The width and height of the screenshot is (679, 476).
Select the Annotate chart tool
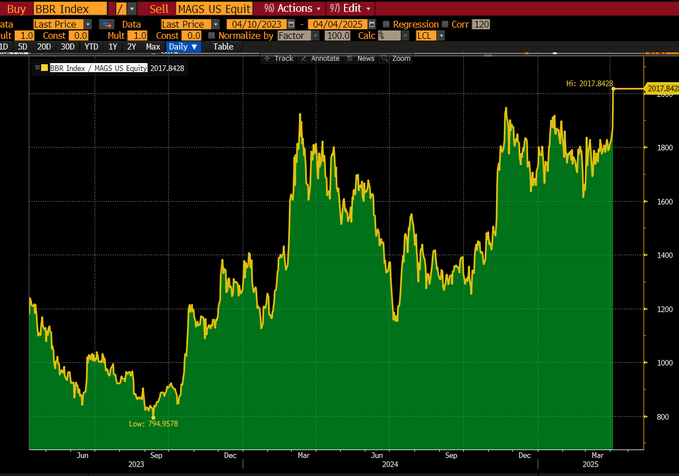click(322, 59)
